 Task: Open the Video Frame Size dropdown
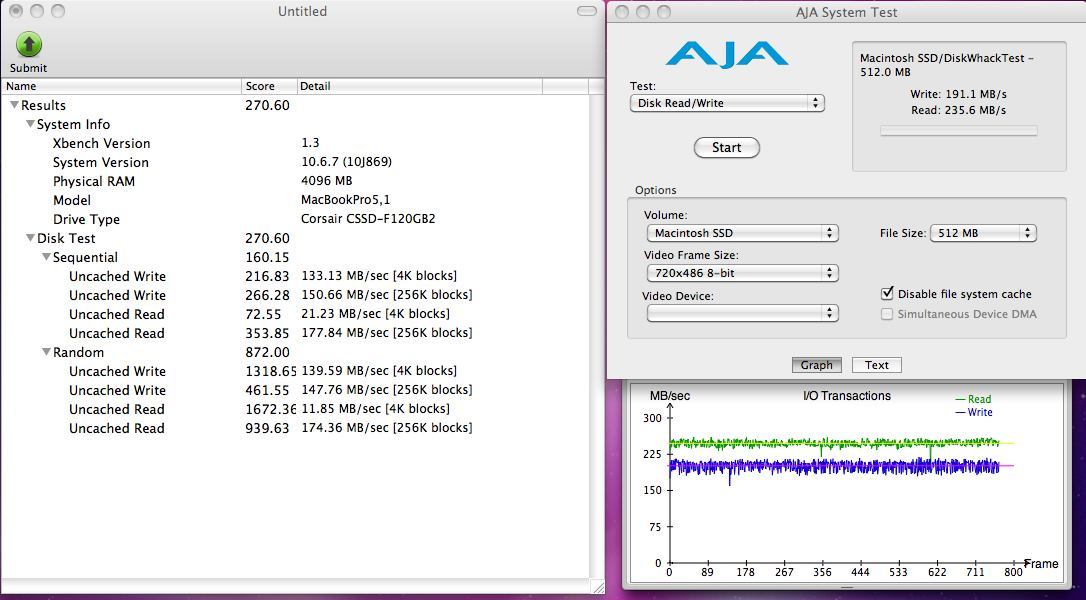742,273
